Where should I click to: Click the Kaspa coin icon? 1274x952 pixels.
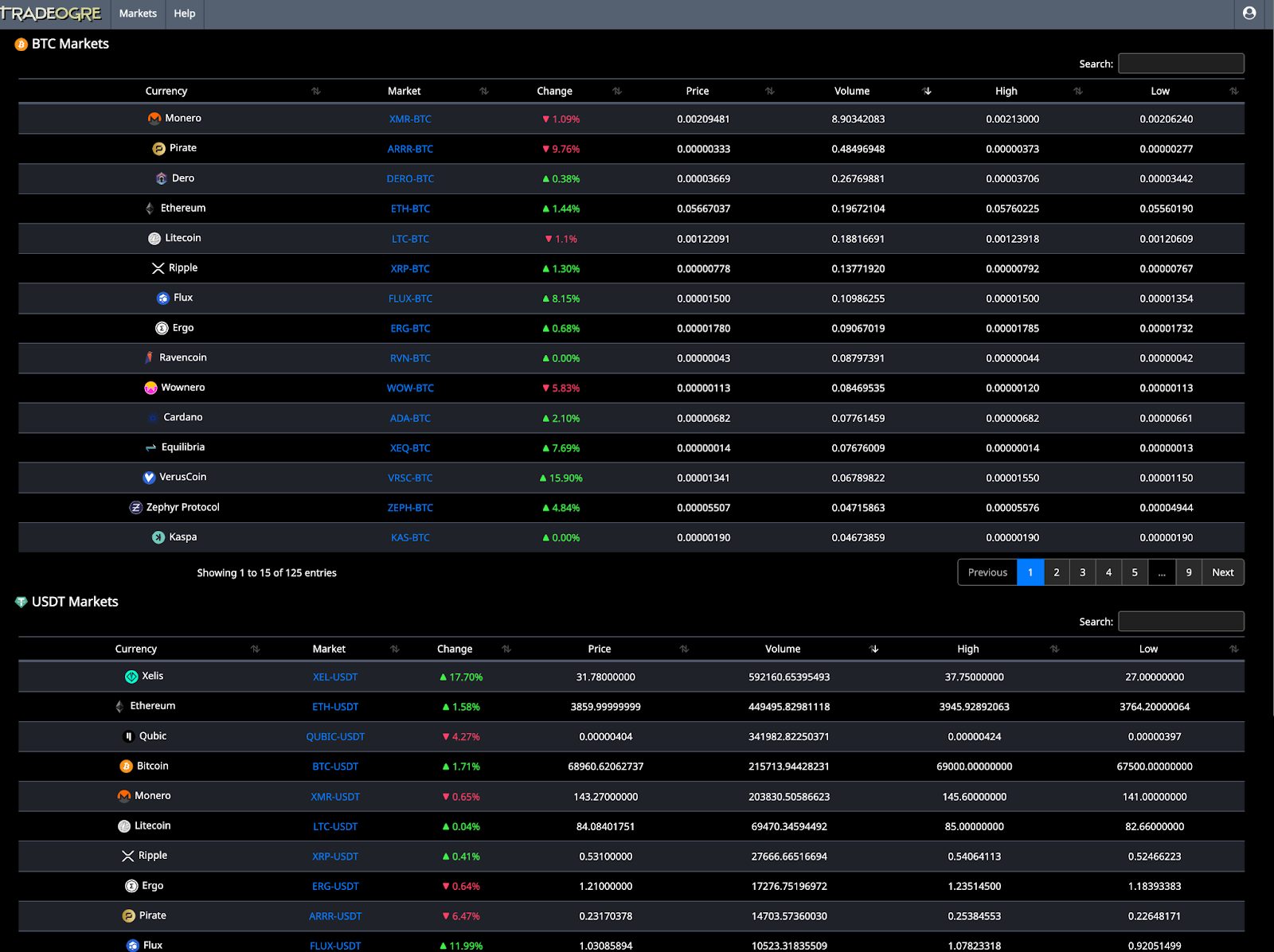158,537
